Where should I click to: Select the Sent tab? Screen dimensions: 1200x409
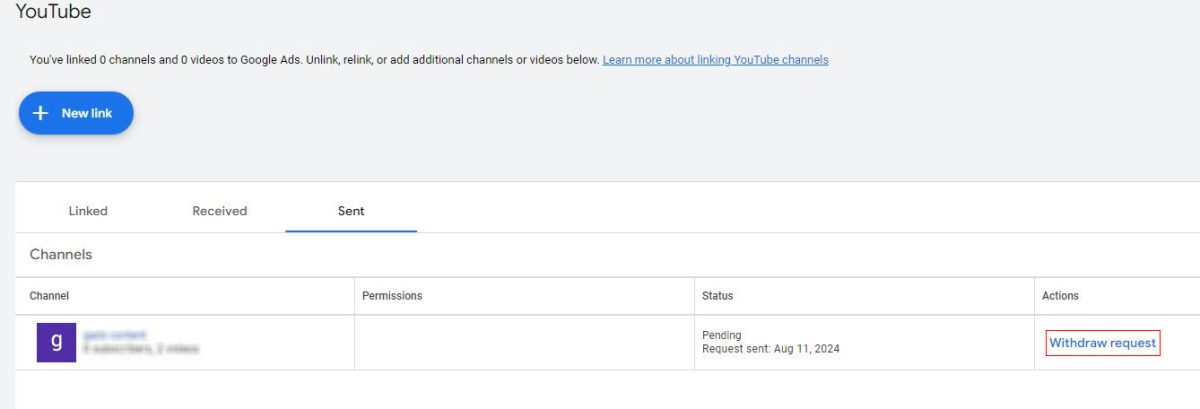[x=351, y=211]
